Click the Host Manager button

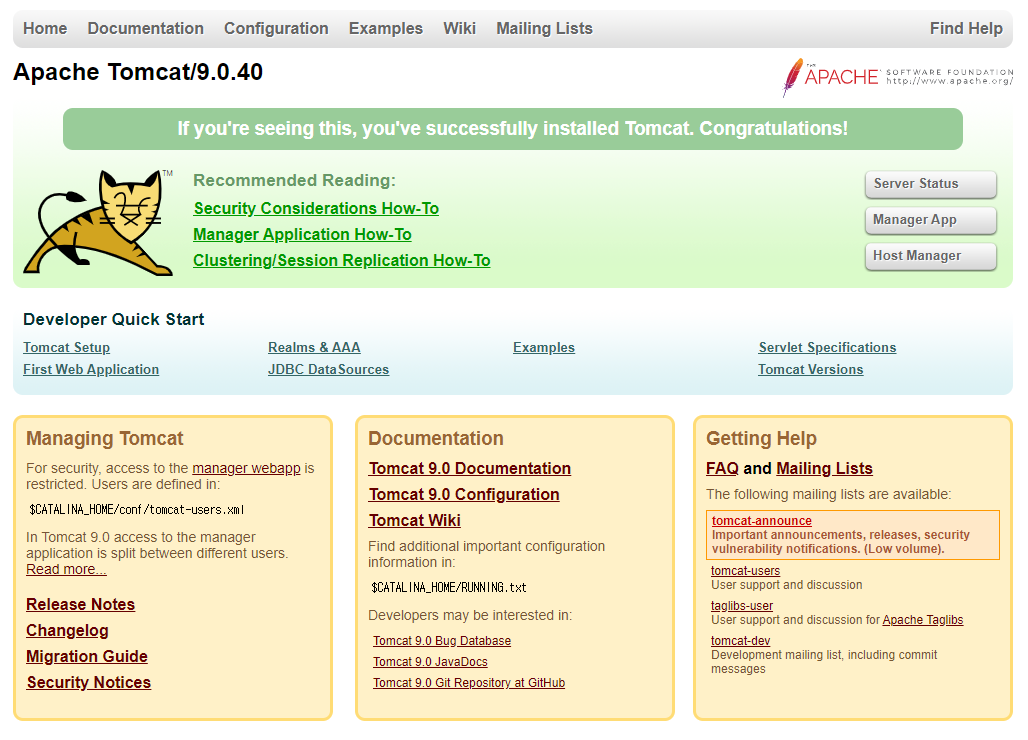930,256
